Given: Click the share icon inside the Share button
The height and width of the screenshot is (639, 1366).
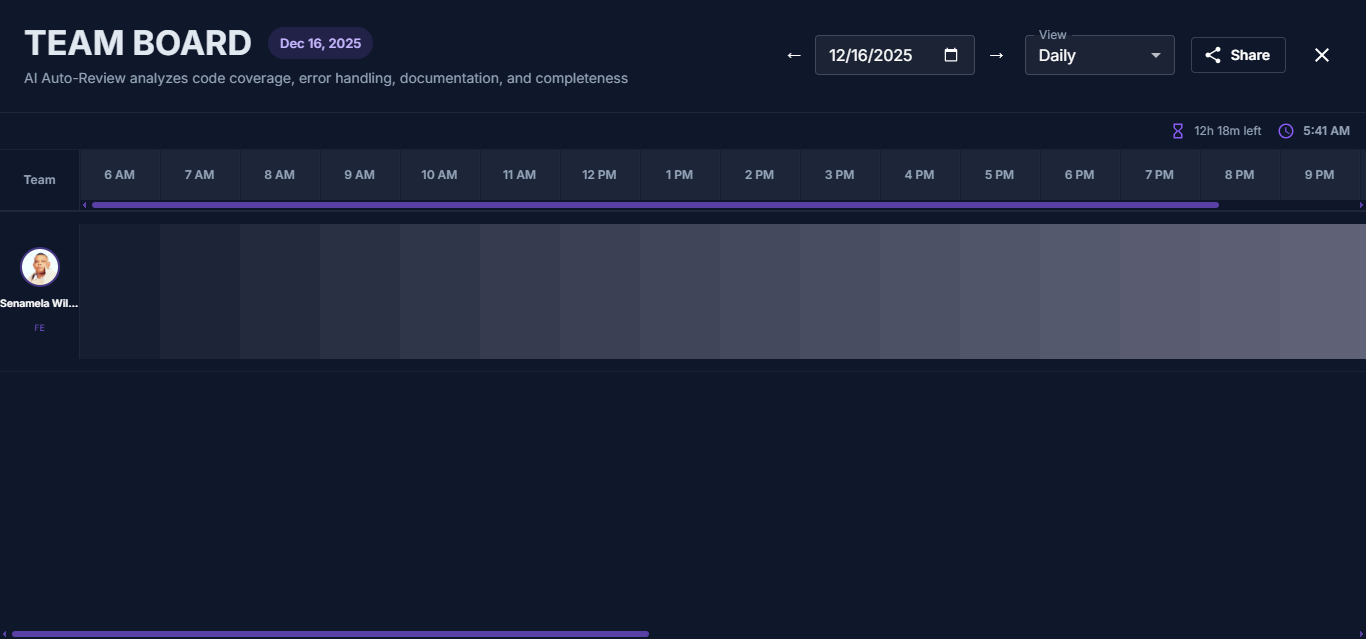Looking at the screenshot, I should click(1214, 55).
